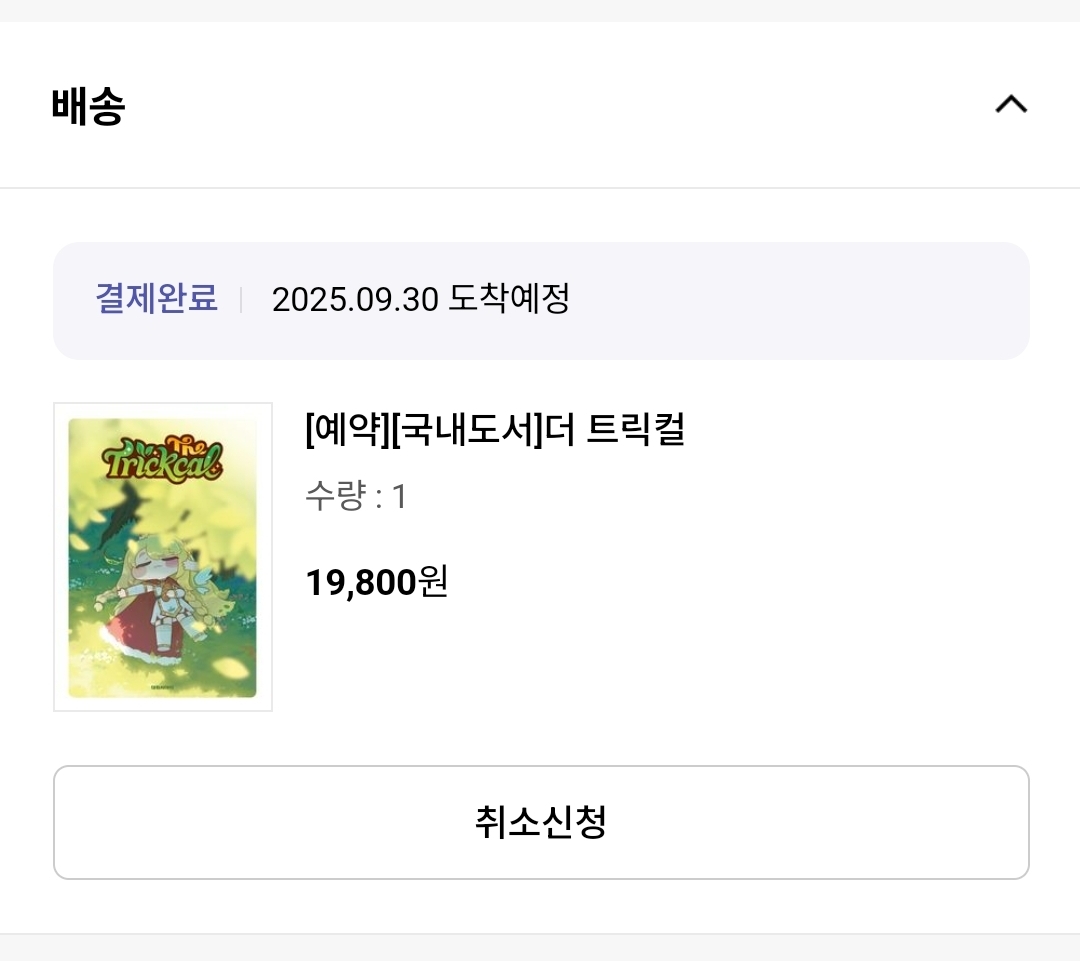Tap the 도착예정 text
1080x961 pixels.
click(x=509, y=298)
